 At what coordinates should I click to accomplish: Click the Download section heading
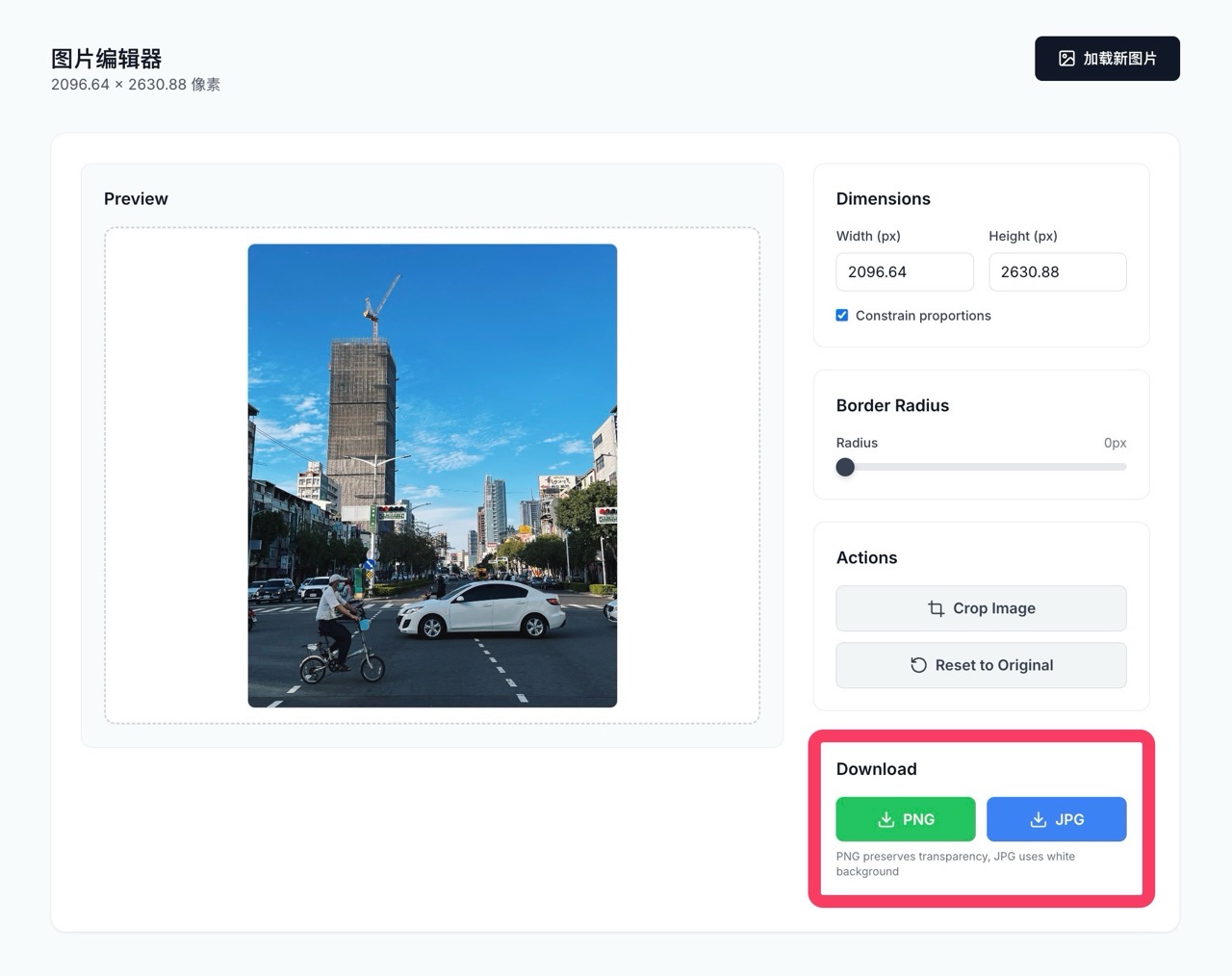876,769
